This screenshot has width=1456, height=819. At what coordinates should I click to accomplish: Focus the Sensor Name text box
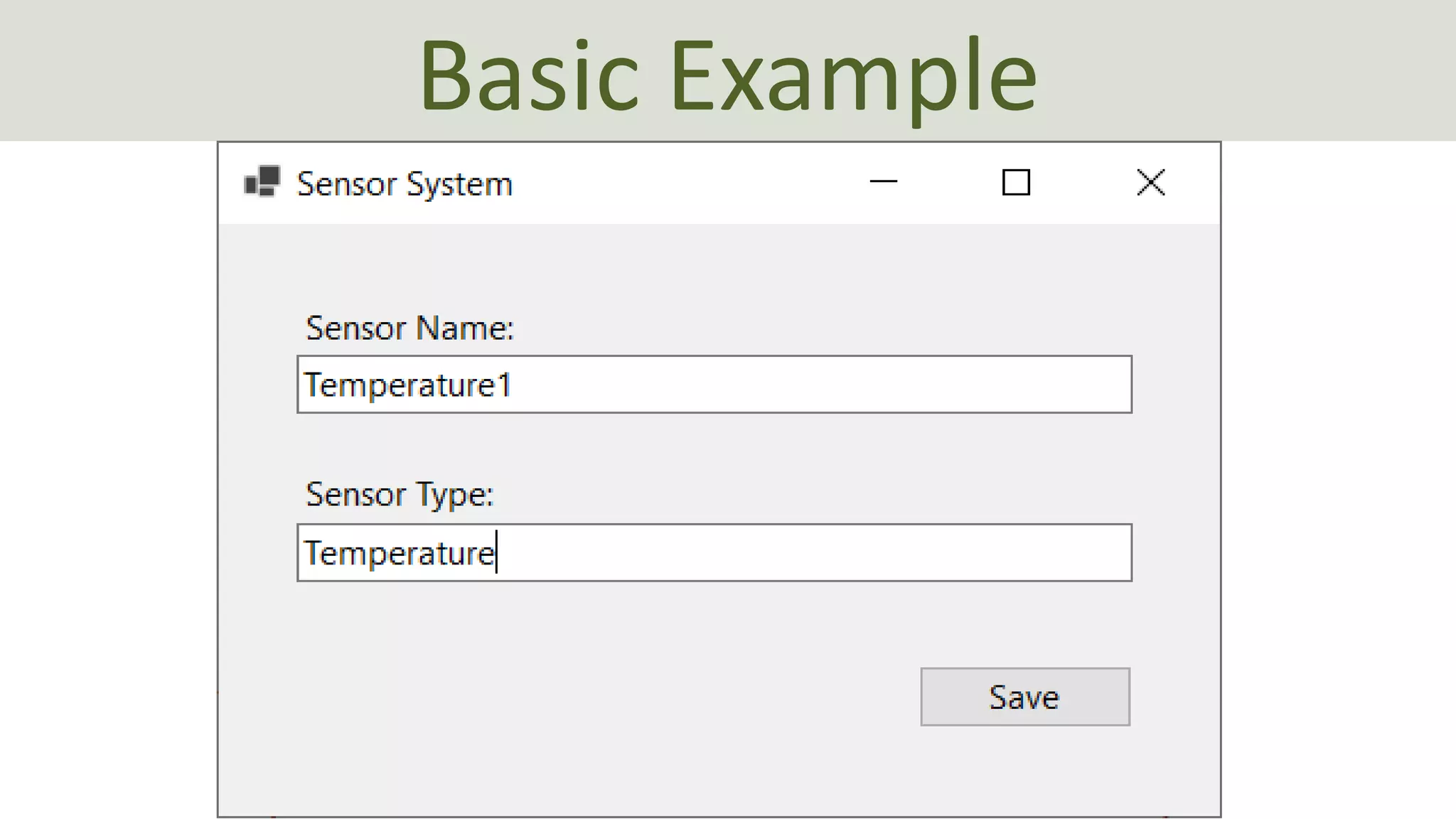(714, 385)
